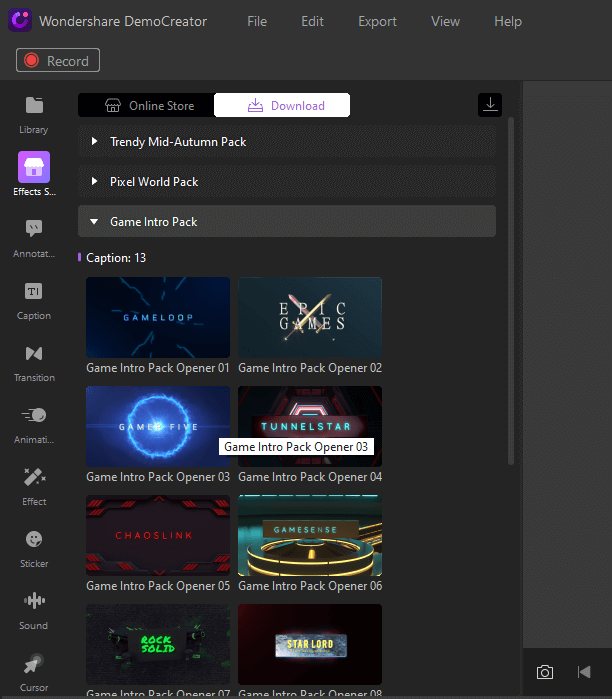Select the GAMELOOP Opener 01 thumbnail
This screenshot has height=699, width=612.
158,317
